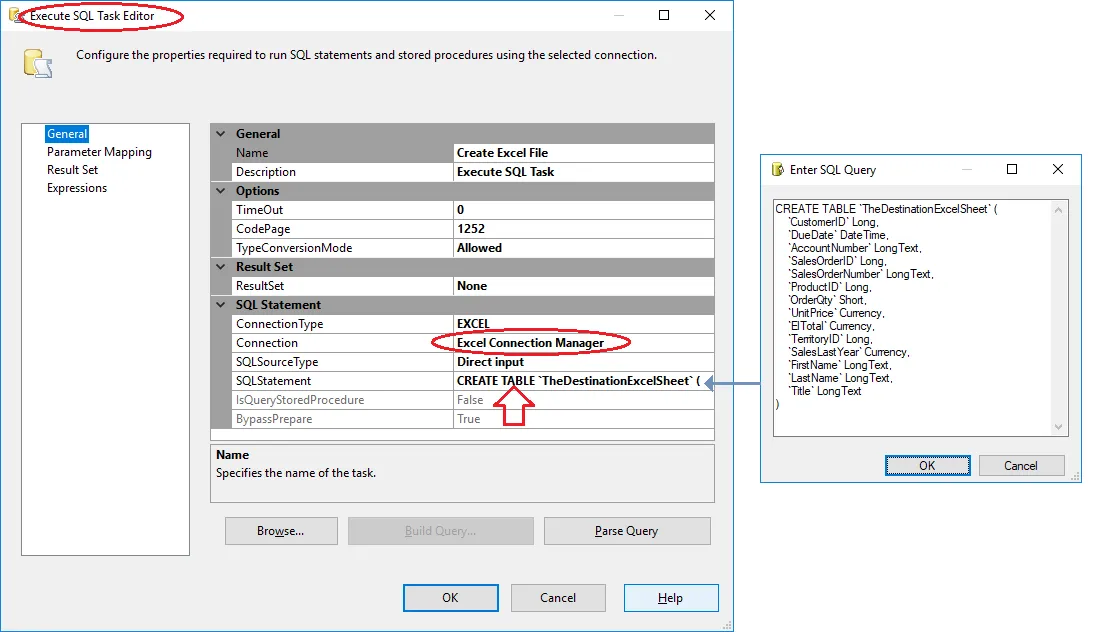This screenshot has height=632, width=1104.
Task: Click OK in the Execute SQL Task Editor
Action: tap(451, 598)
